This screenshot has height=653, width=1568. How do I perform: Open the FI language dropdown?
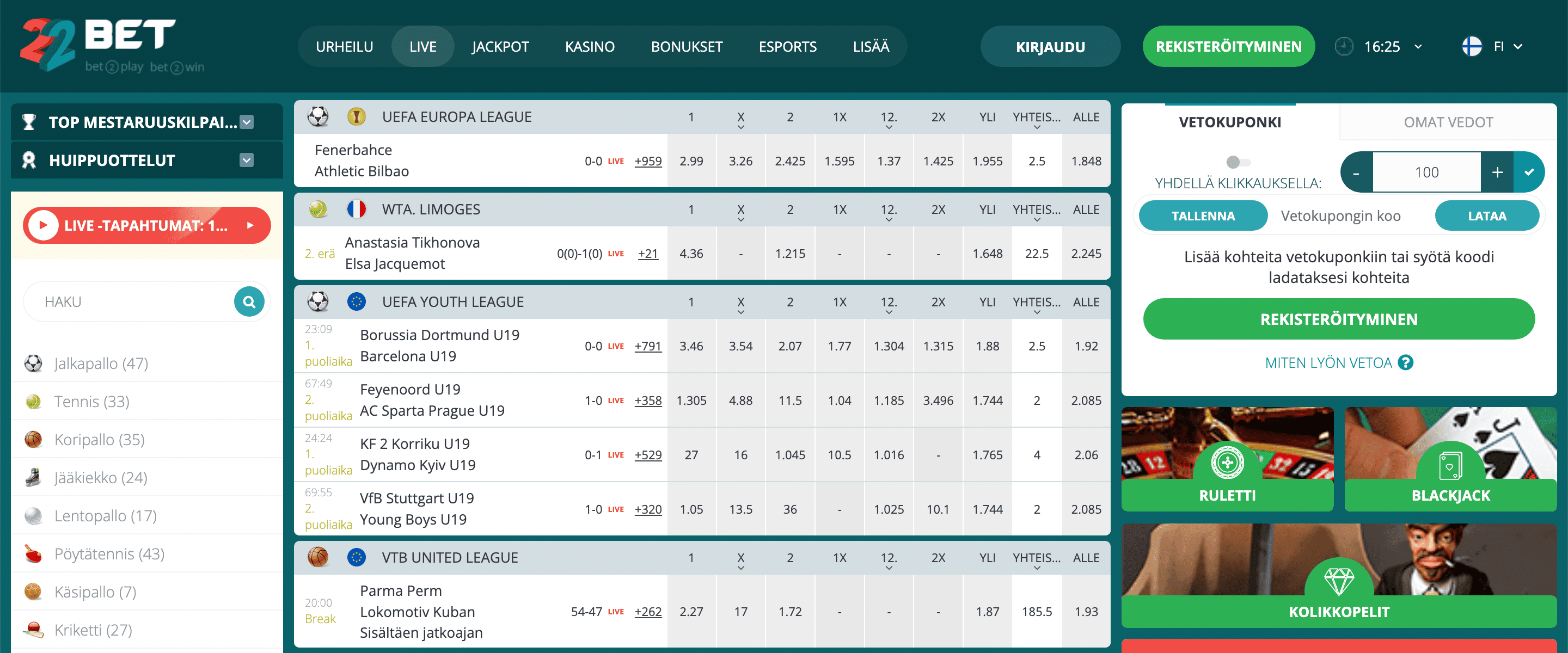(1518, 46)
